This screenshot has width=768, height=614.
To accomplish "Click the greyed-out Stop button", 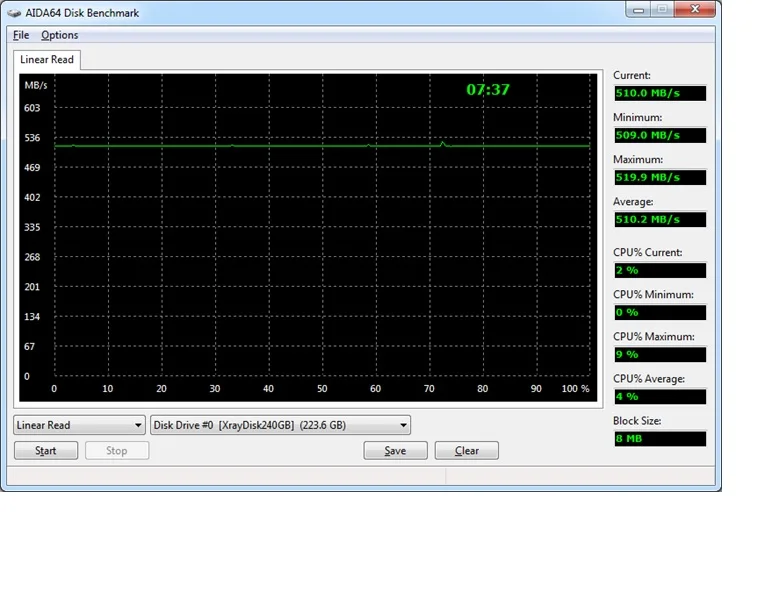I will [x=117, y=450].
